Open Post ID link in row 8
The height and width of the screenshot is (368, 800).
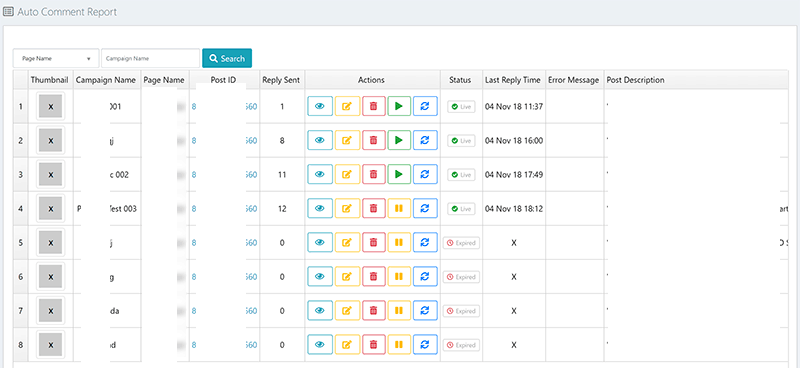pyautogui.click(x=224, y=345)
